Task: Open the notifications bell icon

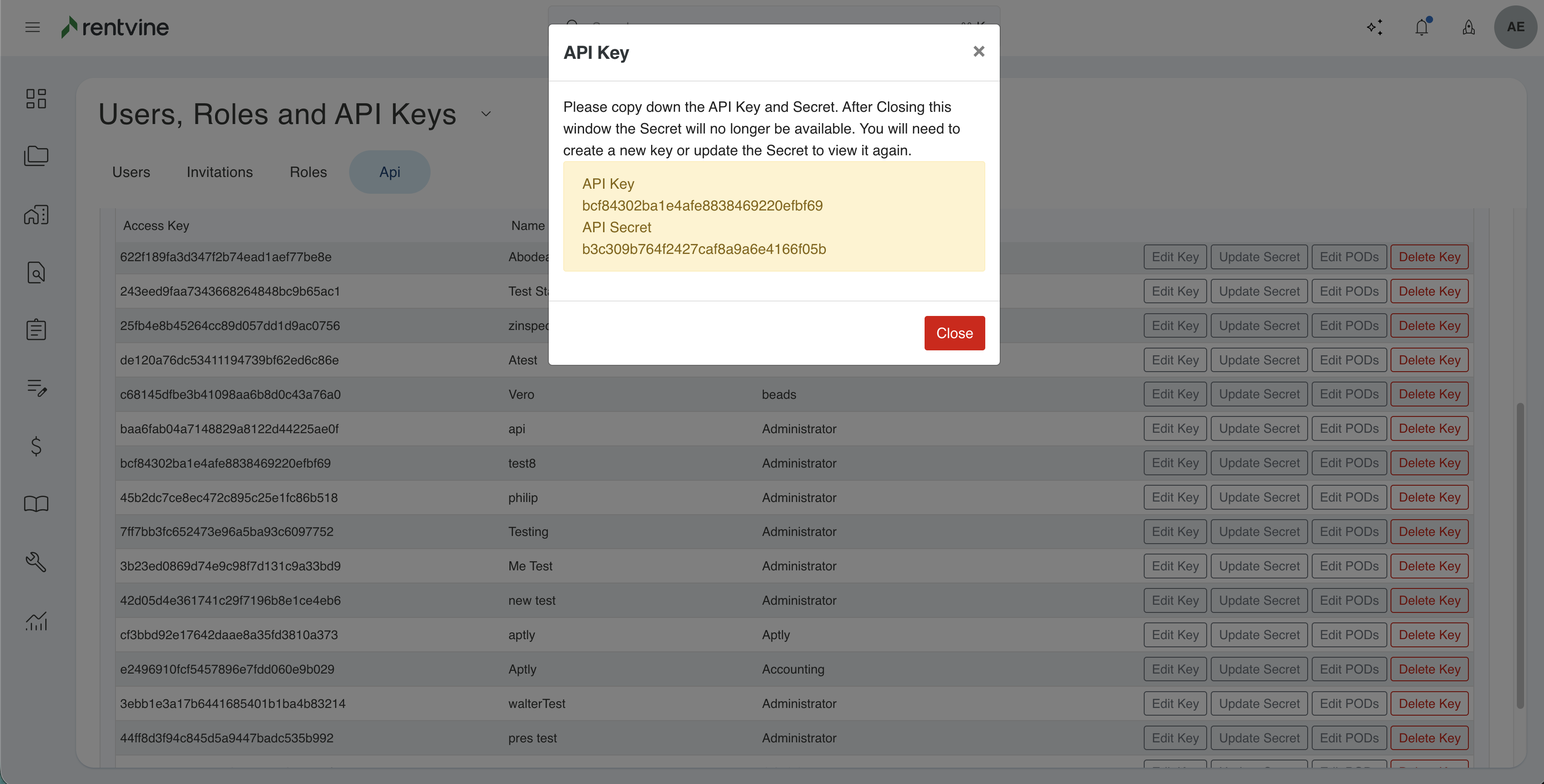Action: pos(1421,28)
